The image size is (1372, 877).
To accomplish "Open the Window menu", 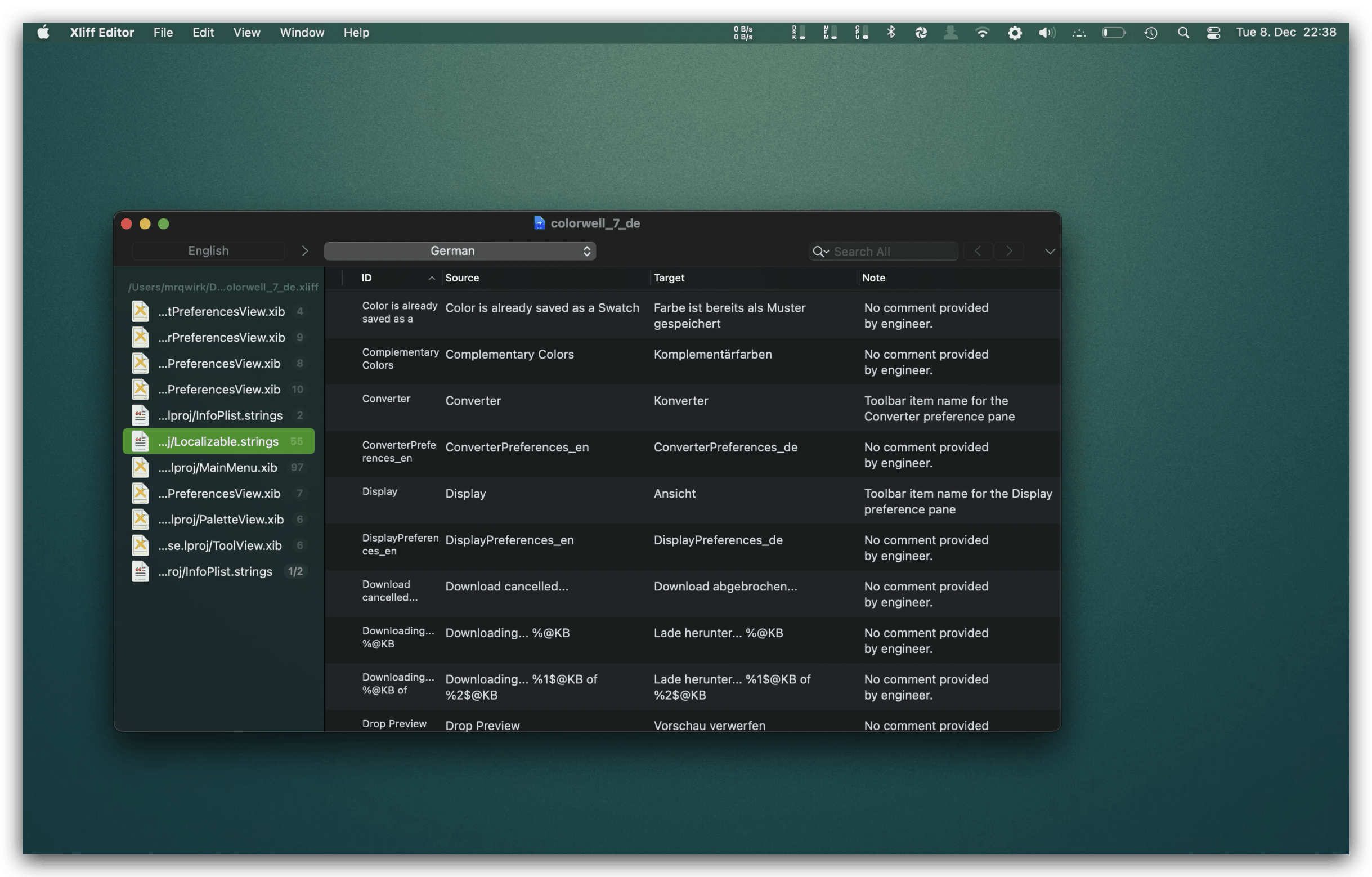I will [302, 33].
